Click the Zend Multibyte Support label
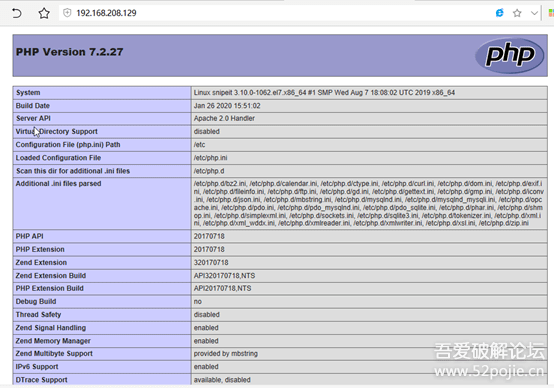The height and width of the screenshot is (388, 554). point(54,354)
